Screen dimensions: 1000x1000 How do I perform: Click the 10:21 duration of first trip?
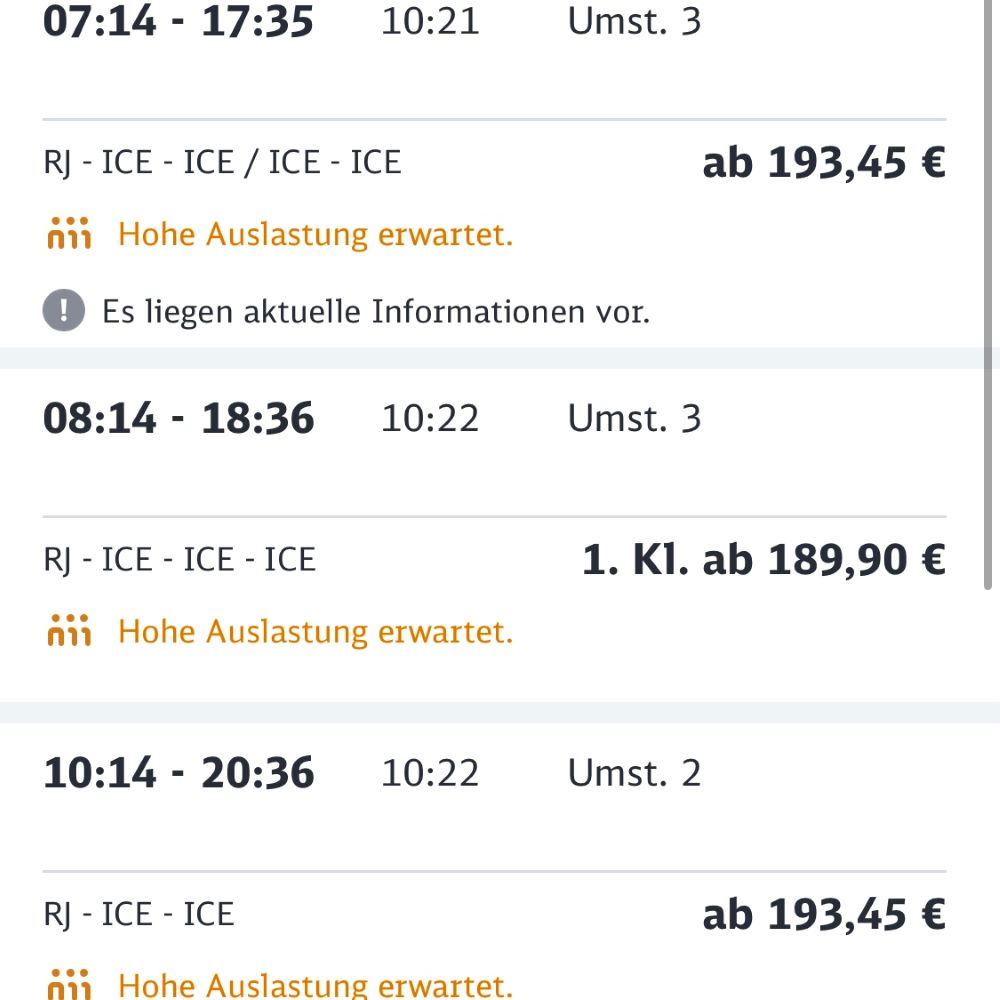[x=430, y=22]
